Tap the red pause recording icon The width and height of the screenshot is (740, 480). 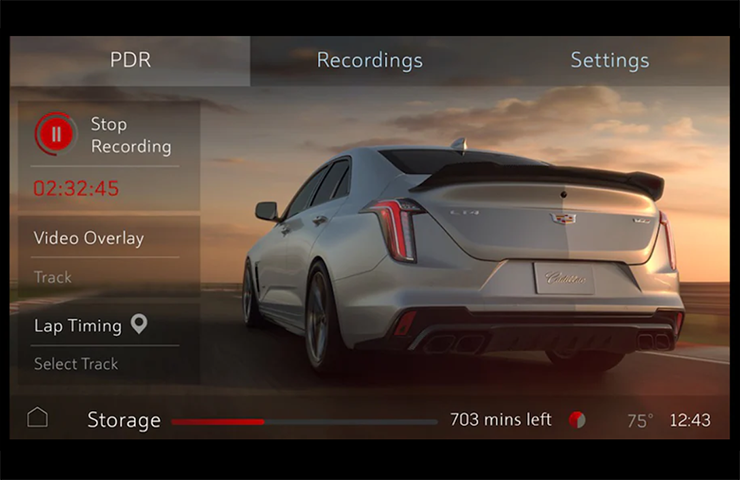[56, 134]
